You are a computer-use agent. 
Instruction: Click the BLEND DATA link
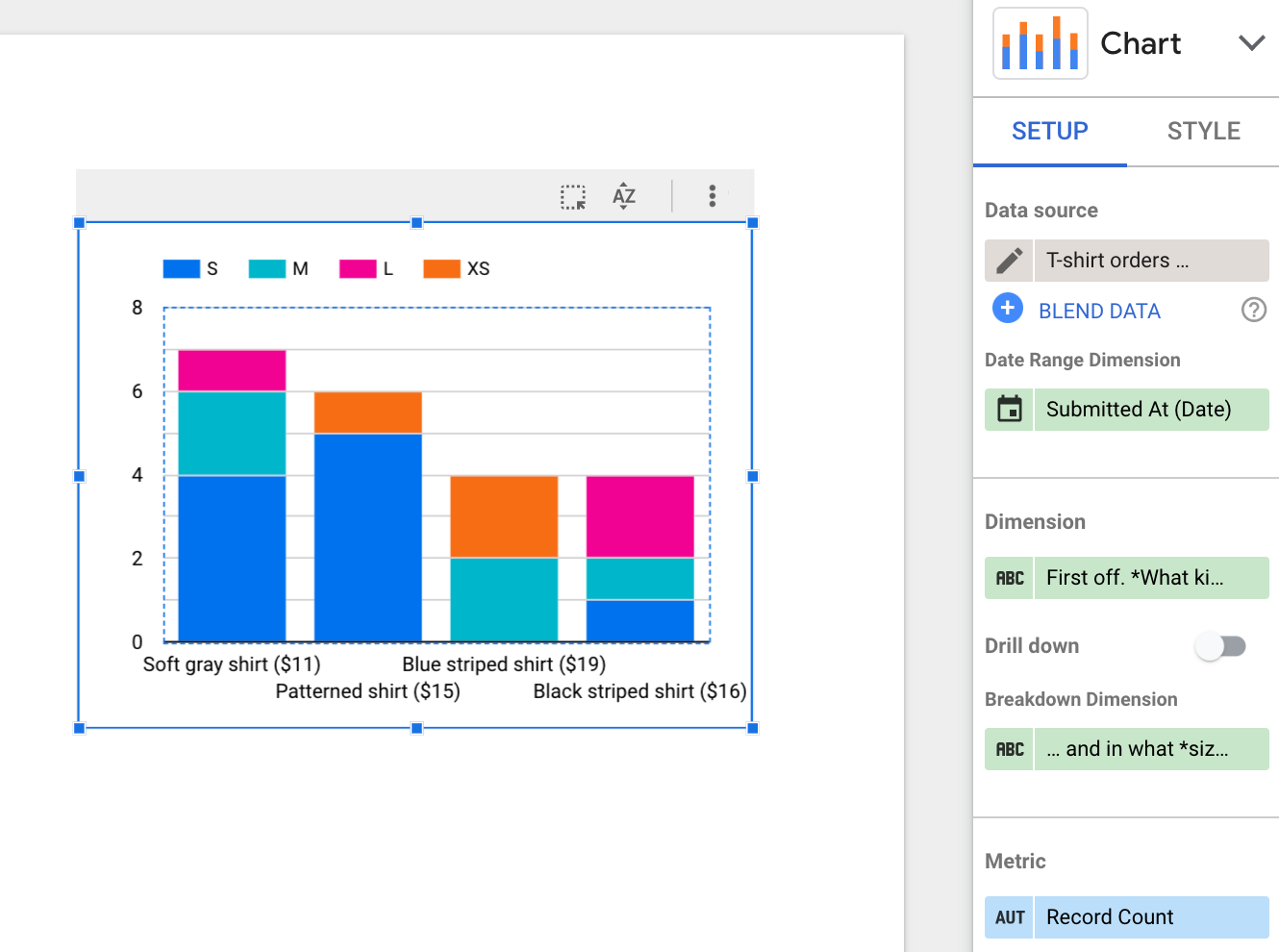coord(1099,311)
